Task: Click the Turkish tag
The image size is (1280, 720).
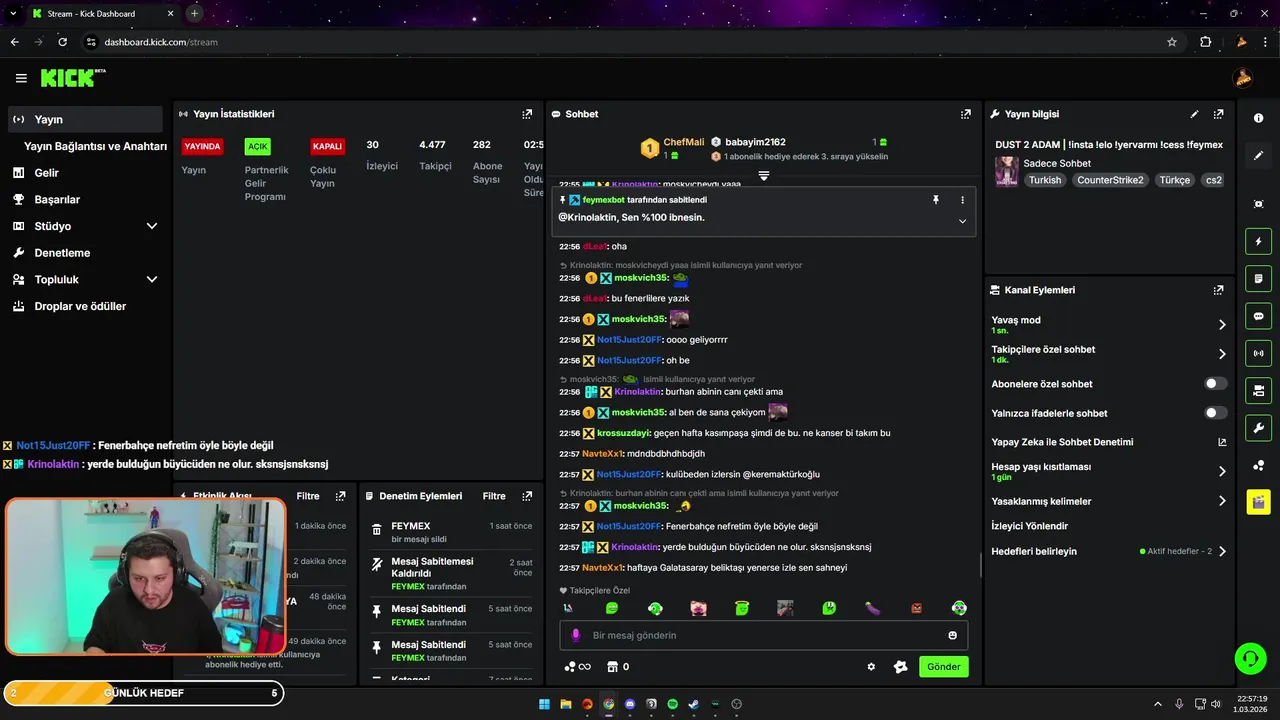Action: (x=1045, y=180)
